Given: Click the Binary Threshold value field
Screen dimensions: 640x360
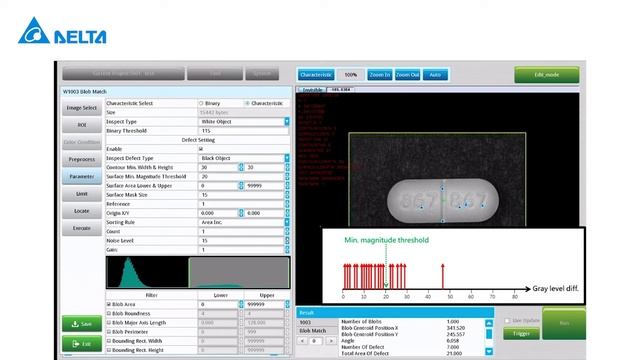Looking at the screenshot, I should click(x=244, y=131).
